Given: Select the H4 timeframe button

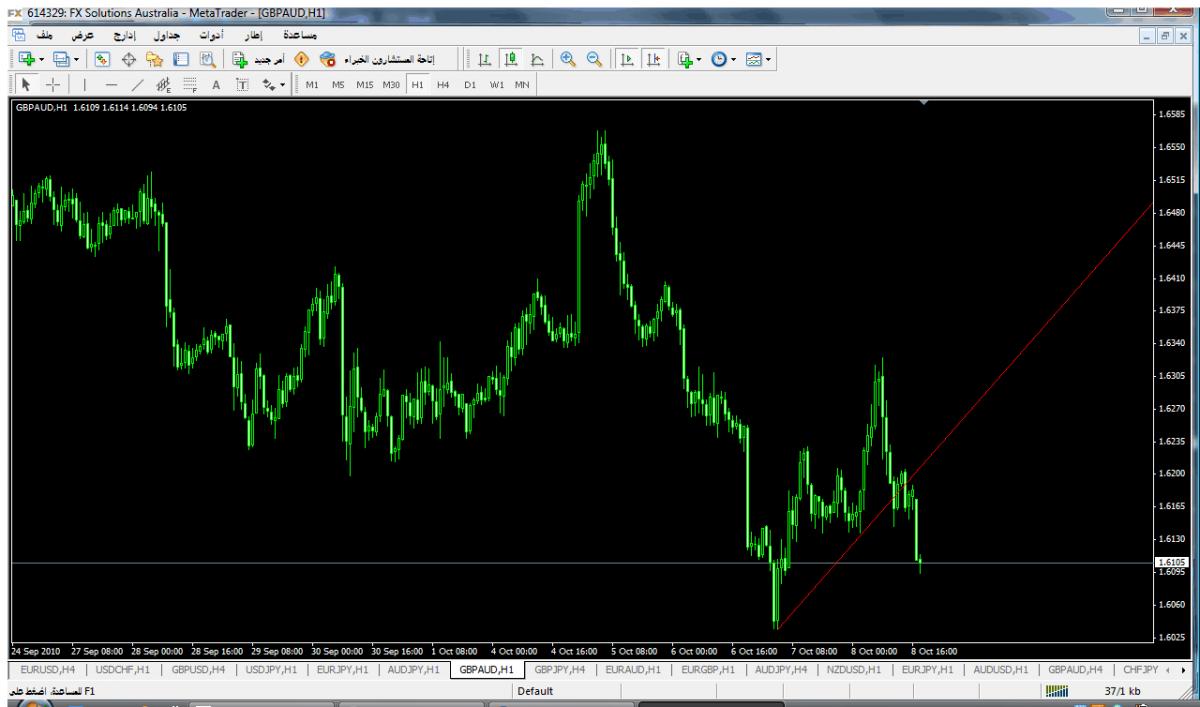Looking at the screenshot, I should [442, 85].
